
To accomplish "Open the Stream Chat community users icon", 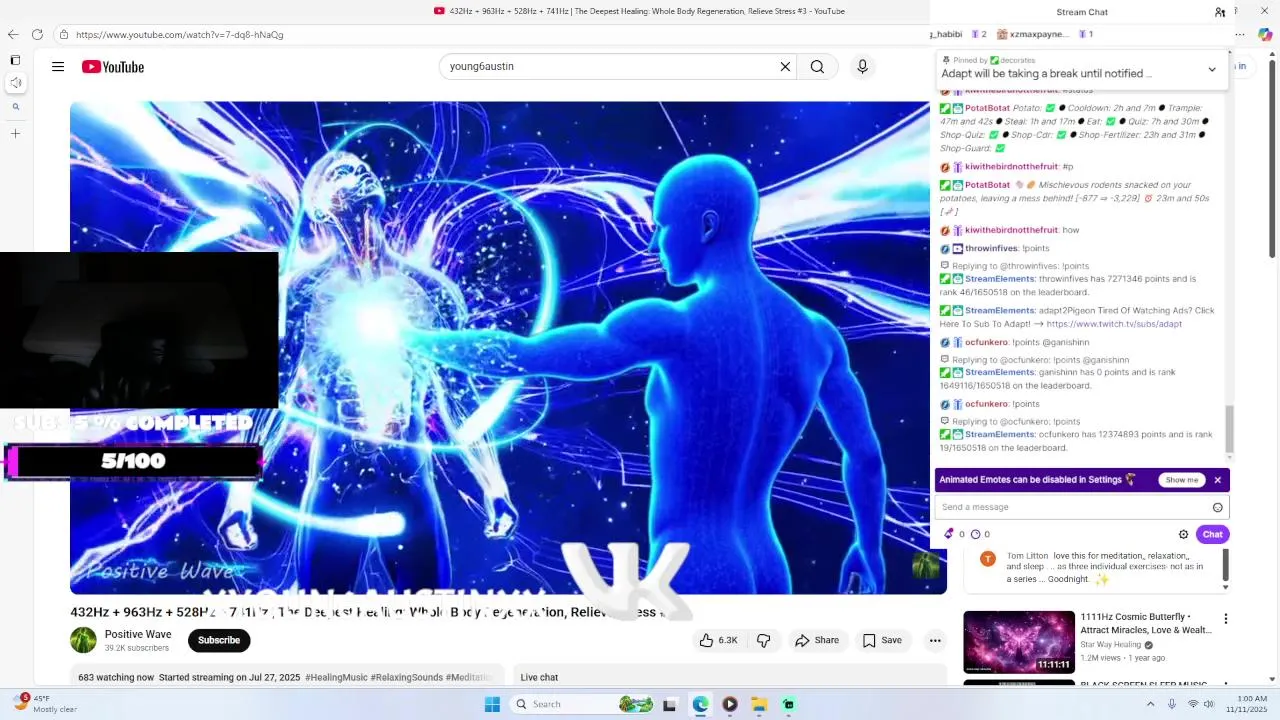I will [1220, 12].
